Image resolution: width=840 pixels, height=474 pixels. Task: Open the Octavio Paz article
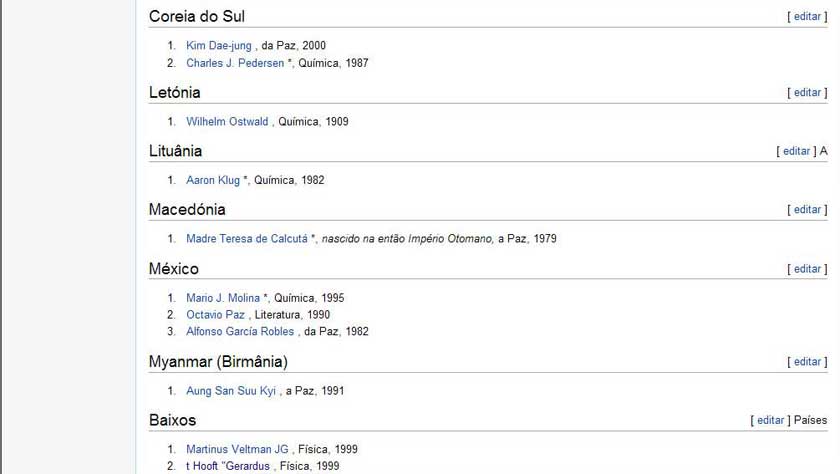point(215,314)
